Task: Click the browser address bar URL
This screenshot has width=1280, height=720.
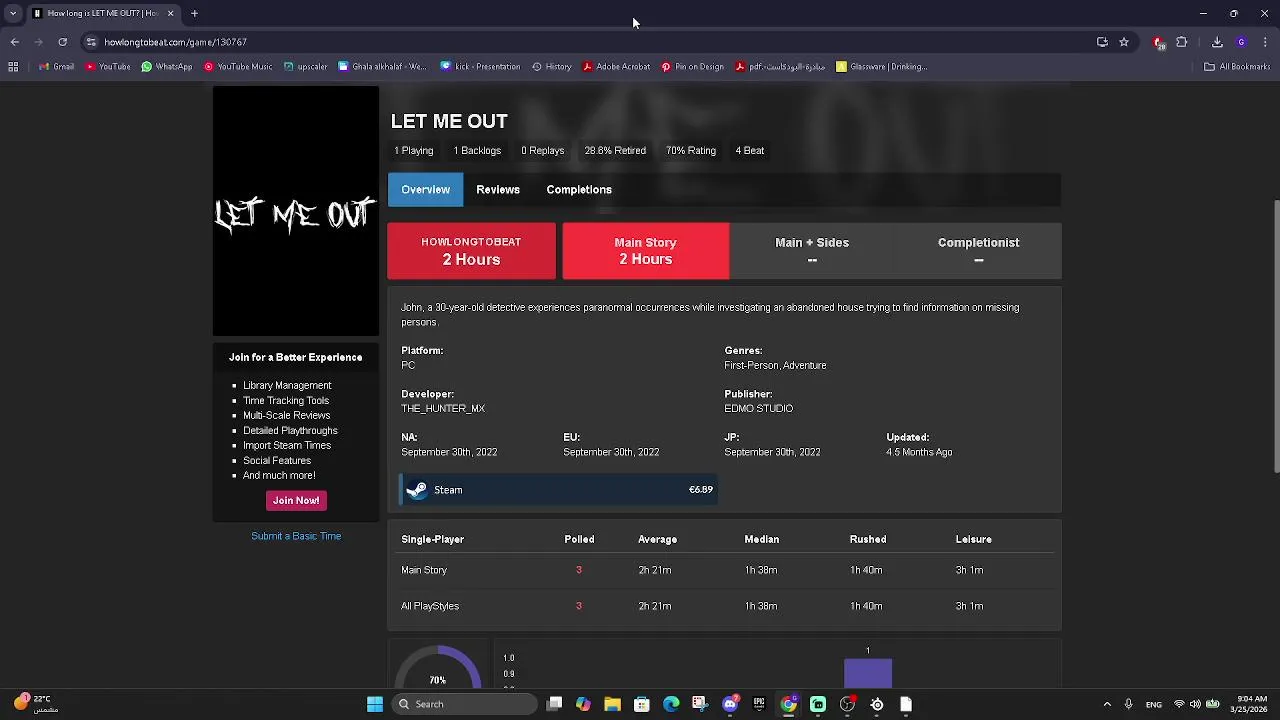Action: coord(175,42)
